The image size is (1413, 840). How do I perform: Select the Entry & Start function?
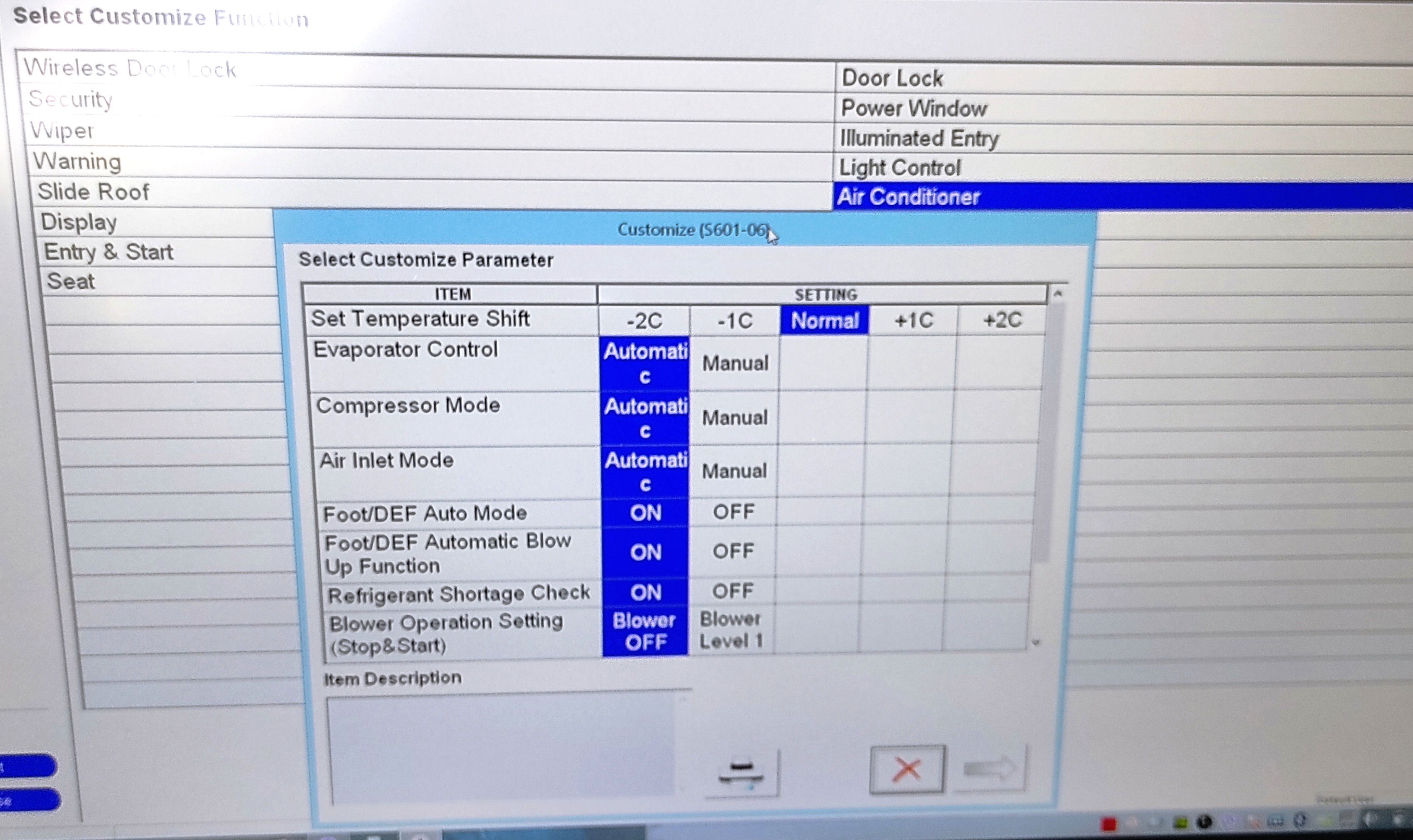click(109, 252)
